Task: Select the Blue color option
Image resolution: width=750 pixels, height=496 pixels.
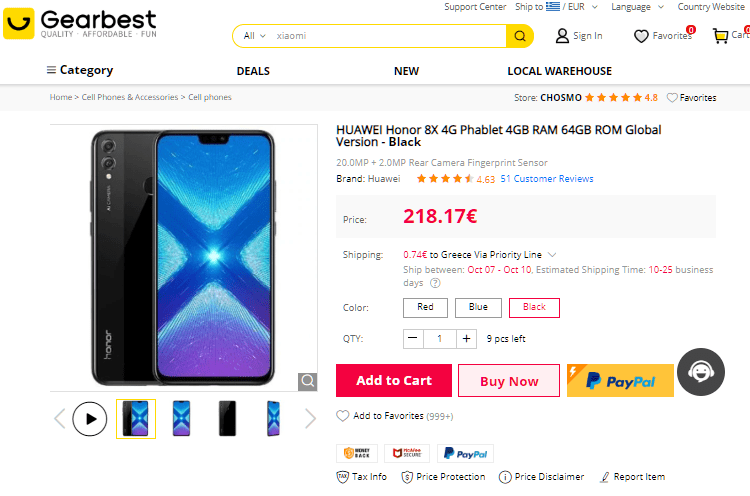Action: [x=478, y=307]
